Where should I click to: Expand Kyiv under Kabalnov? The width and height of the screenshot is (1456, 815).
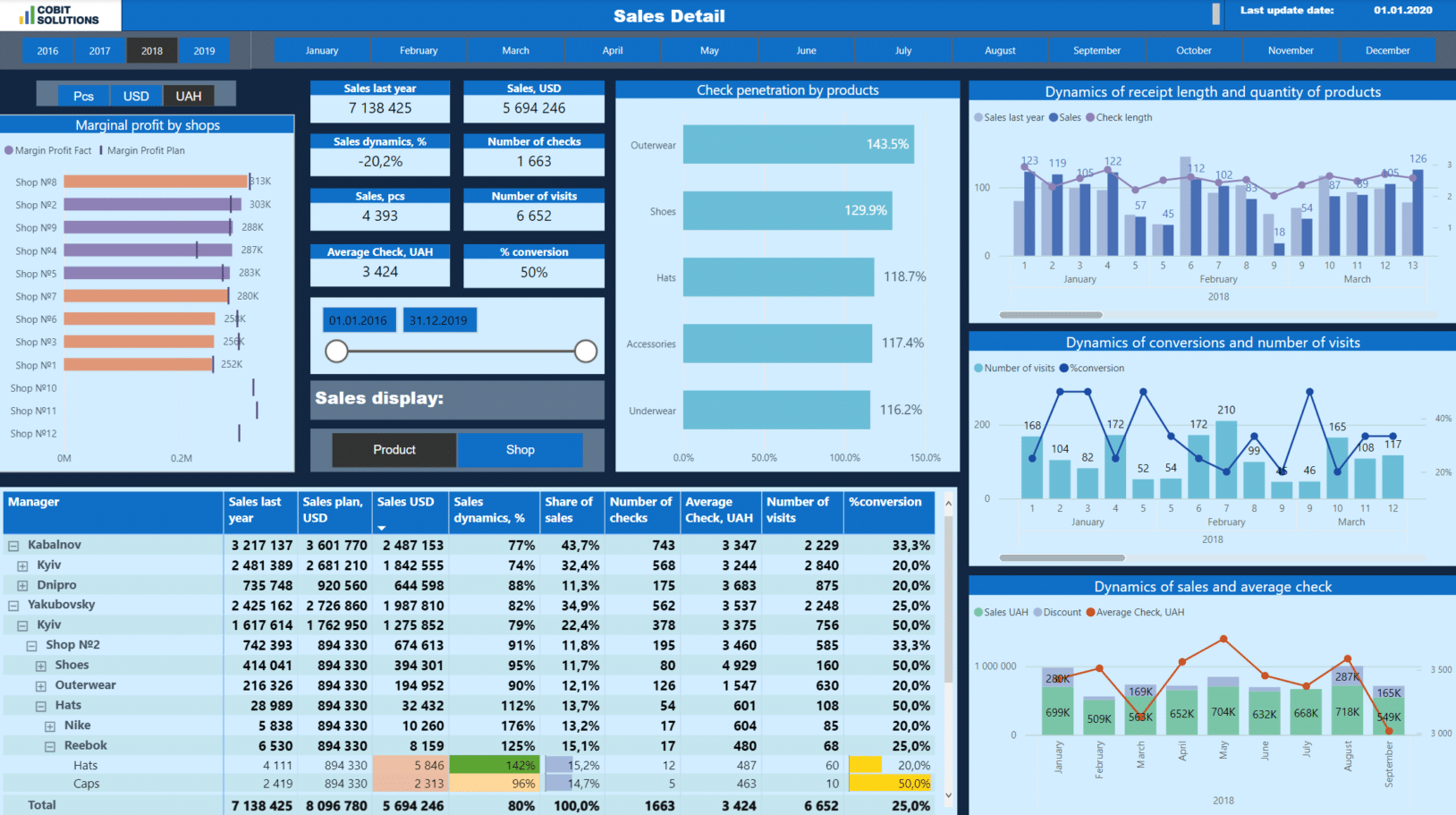click(x=22, y=565)
